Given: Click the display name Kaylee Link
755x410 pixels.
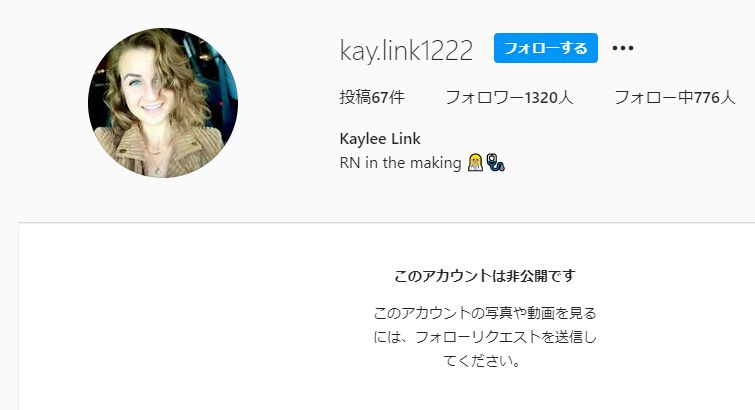Looking at the screenshot, I should point(380,139).
